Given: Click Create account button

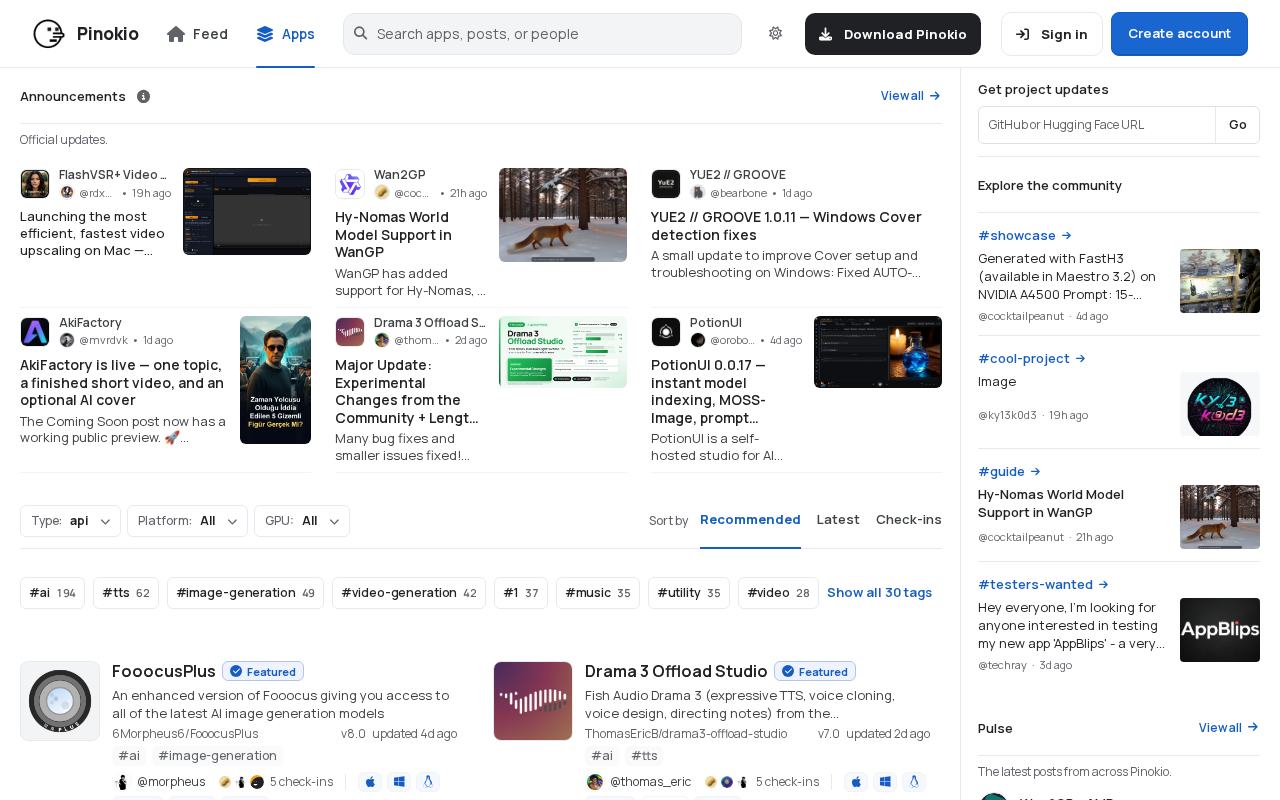Looking at the screenshot, I should tap(1179, 34).
